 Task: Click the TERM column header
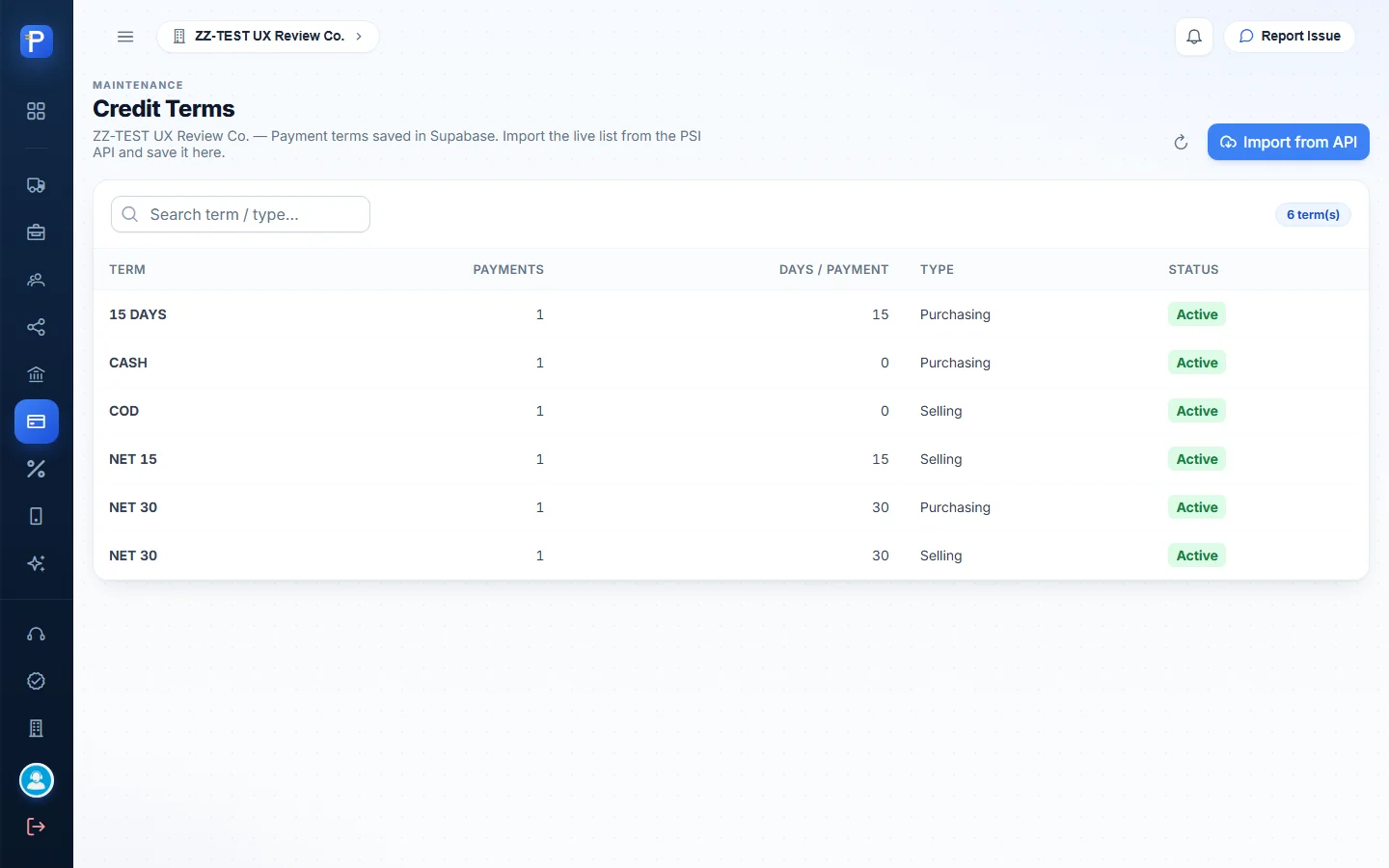127,270
